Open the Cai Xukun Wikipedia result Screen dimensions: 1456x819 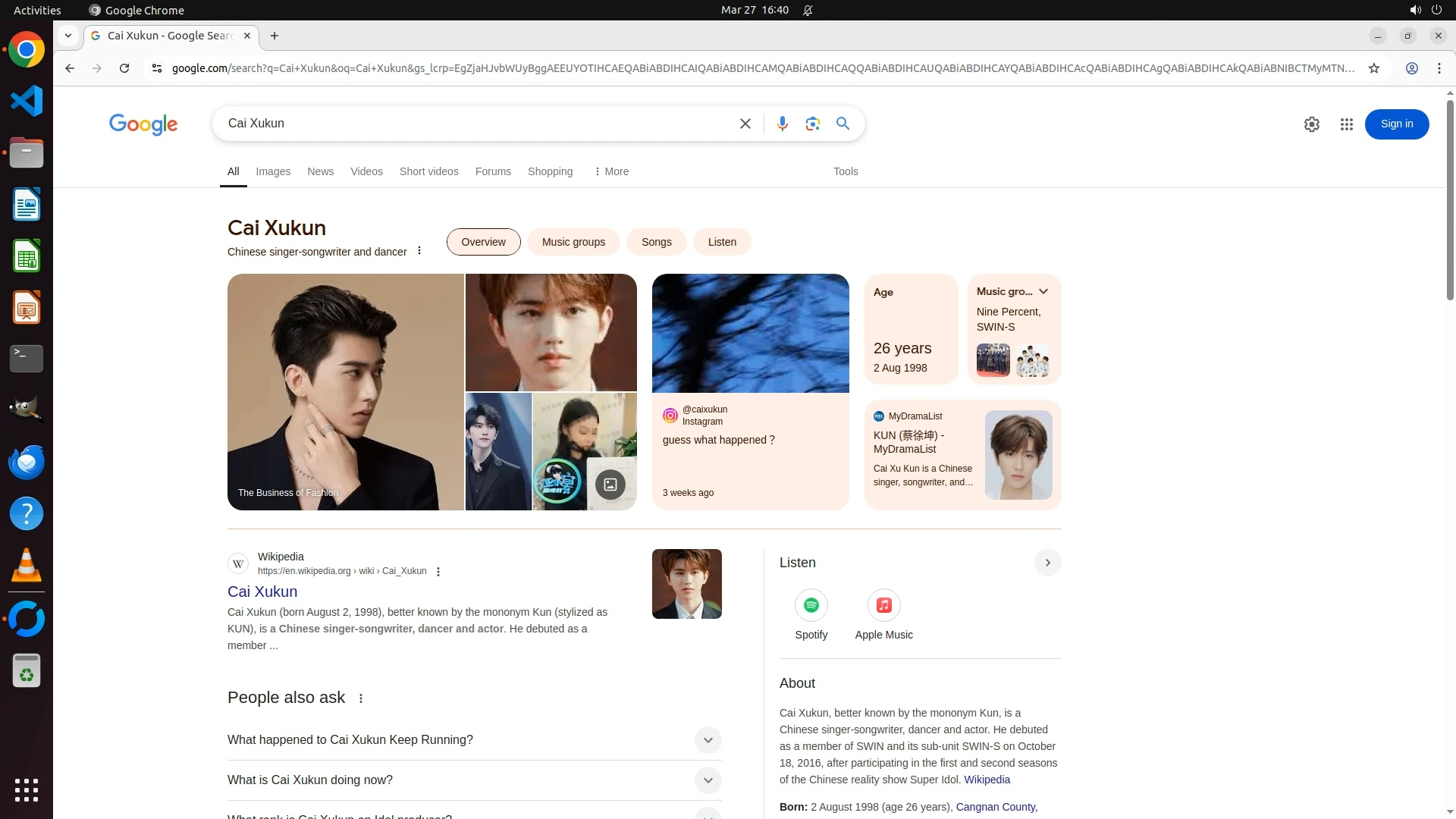(262, 591)
